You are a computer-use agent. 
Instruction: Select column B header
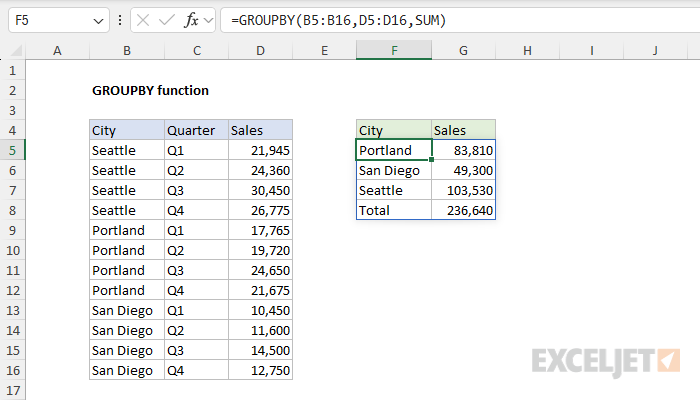pyautogui.click(x=127, y=50)
